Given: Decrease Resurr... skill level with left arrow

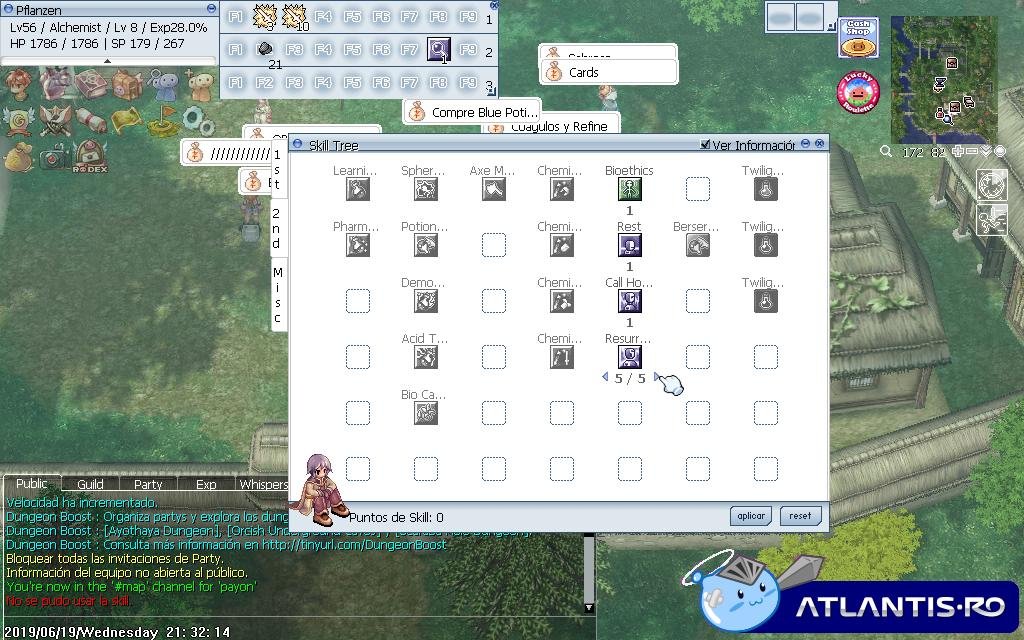Looking at the screenshot, I should tap(605, 377).
